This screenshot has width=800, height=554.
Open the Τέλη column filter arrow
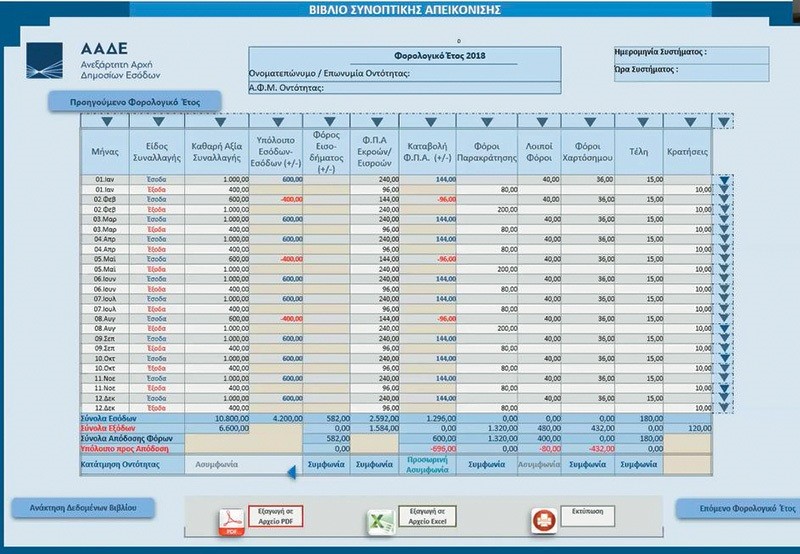pos(638,122)
